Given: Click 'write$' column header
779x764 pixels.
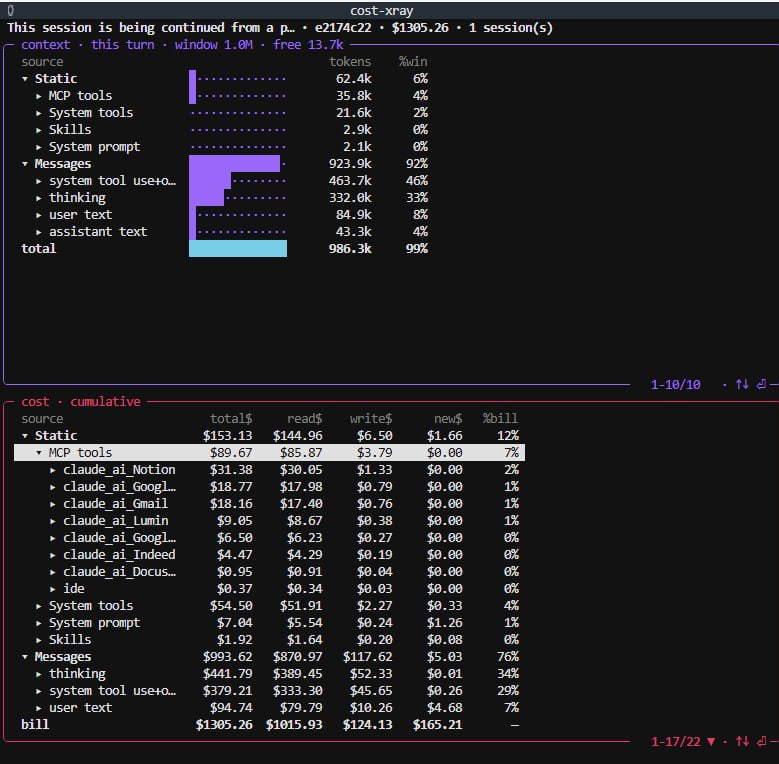Looking at the screenshot, I should (371, 419).
